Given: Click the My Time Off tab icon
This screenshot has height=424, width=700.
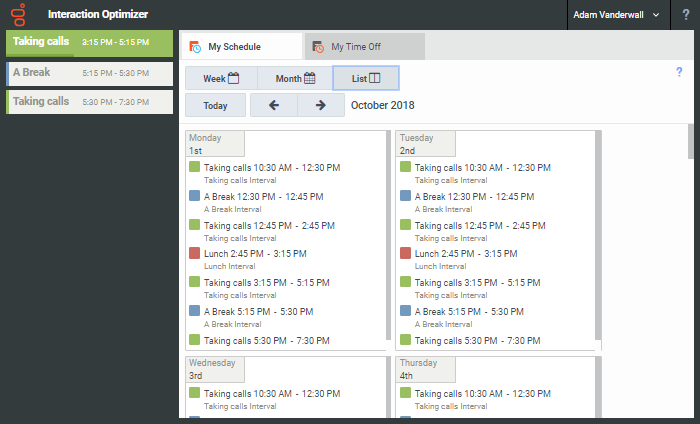Looking at the screenshot, I should 318,47.
